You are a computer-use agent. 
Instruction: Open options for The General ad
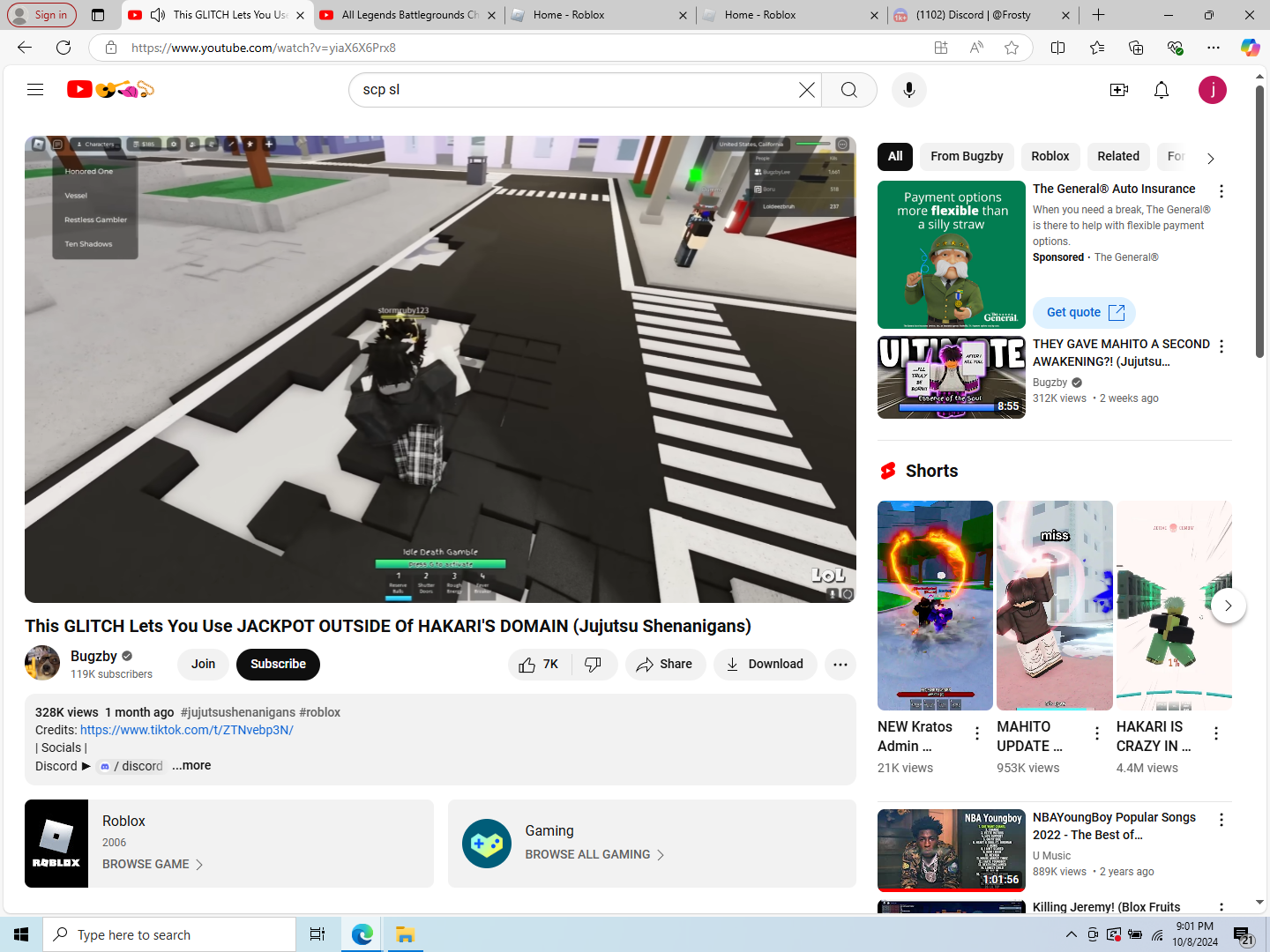click(1221, 191)
